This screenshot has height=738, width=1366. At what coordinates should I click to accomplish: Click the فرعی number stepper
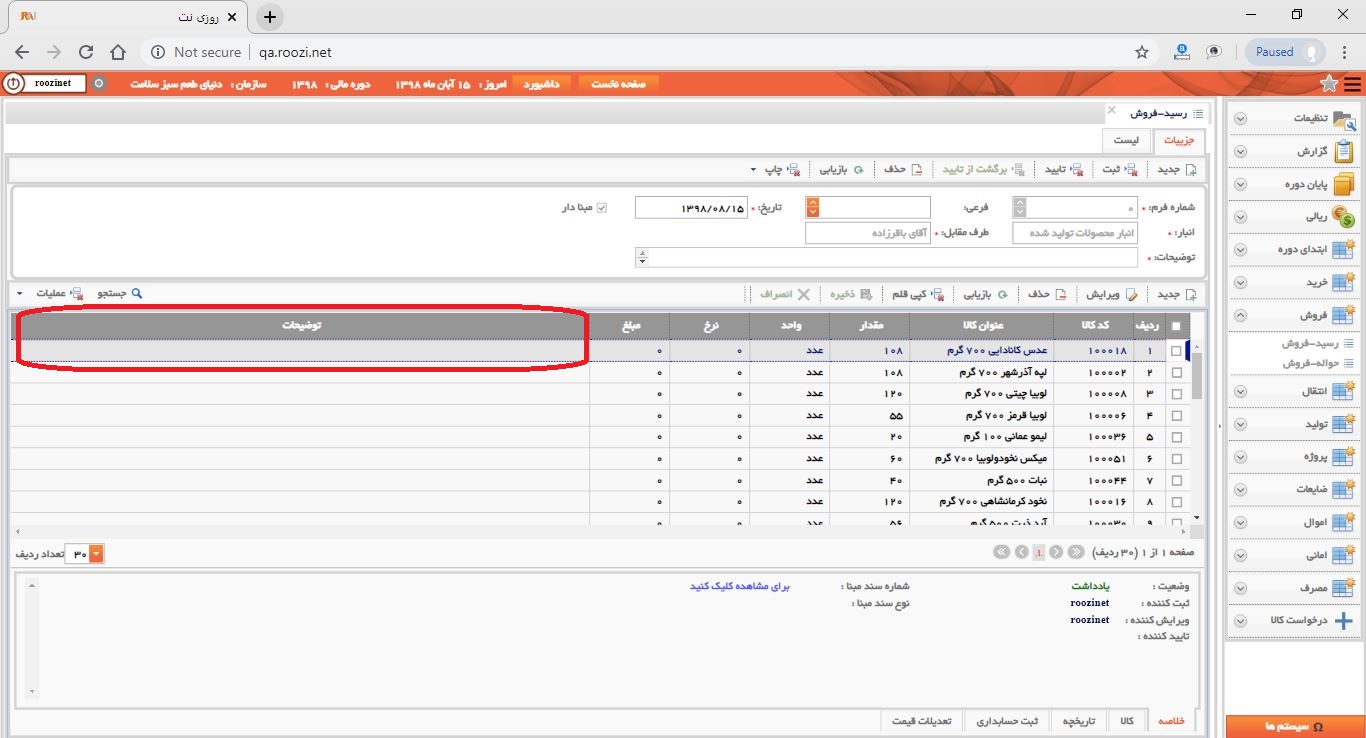tap(813, 208)
